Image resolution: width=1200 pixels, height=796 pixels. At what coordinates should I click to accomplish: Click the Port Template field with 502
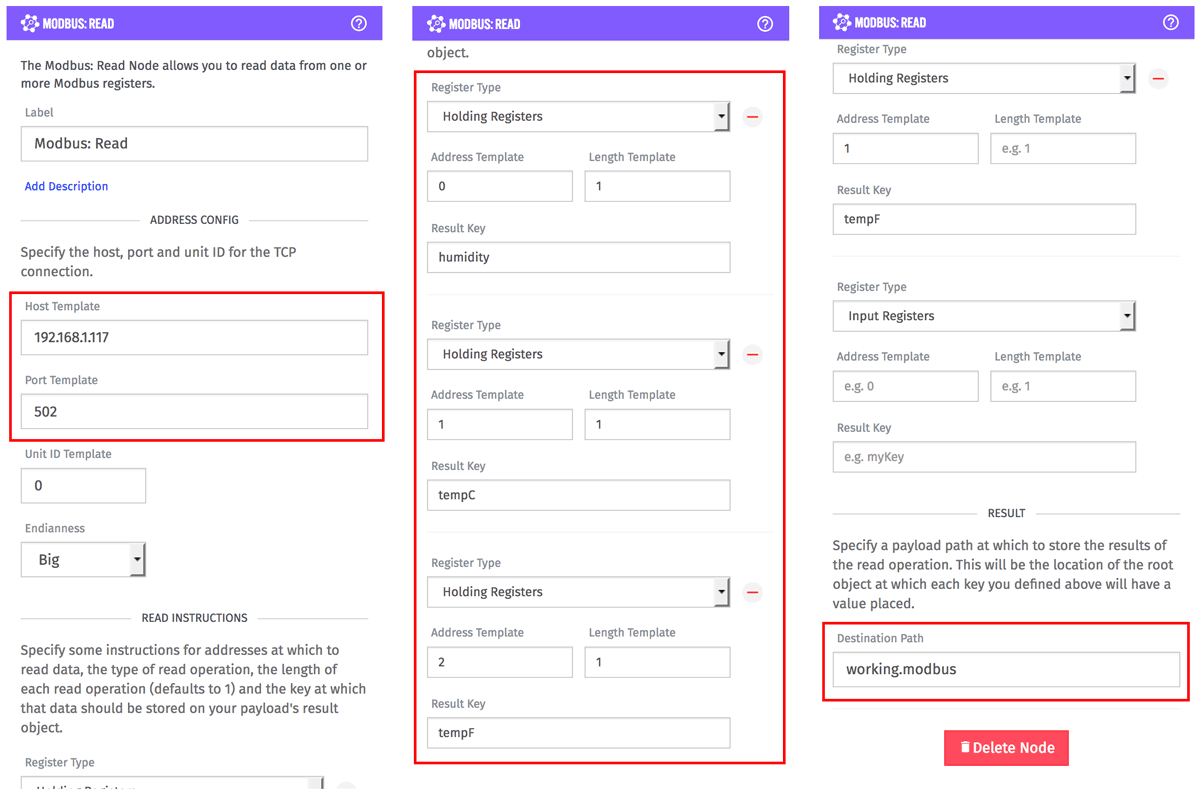(x=194, y=411)
